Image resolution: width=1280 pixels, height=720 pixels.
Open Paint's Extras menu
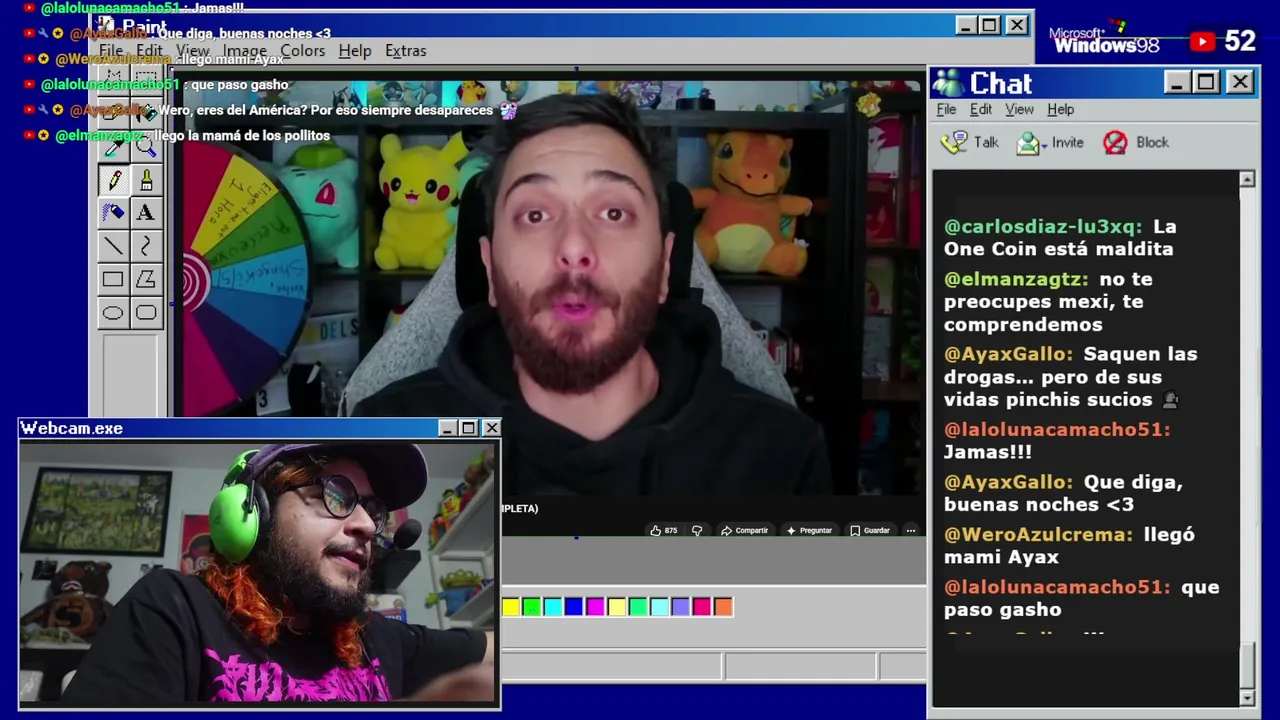pos(405,50)
